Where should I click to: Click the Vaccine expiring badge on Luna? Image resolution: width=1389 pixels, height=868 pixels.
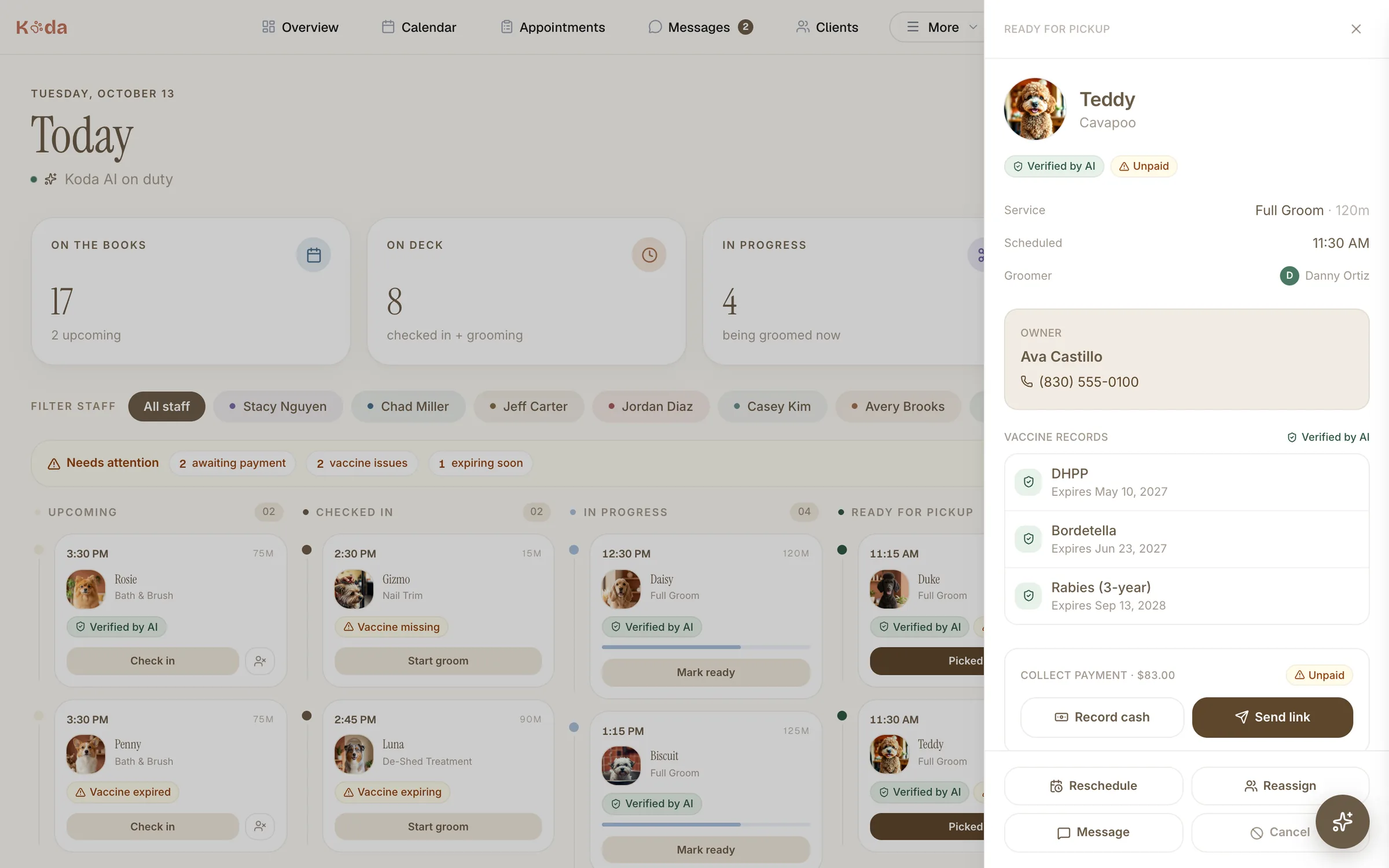pyautogui.click(x=392, y=792)
